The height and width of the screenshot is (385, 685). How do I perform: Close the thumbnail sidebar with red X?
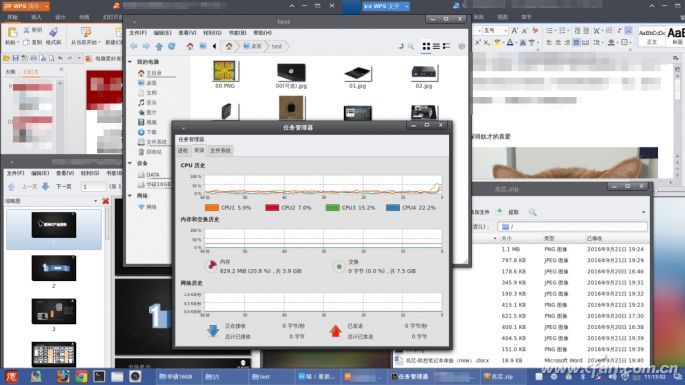[x=105, y=201]
